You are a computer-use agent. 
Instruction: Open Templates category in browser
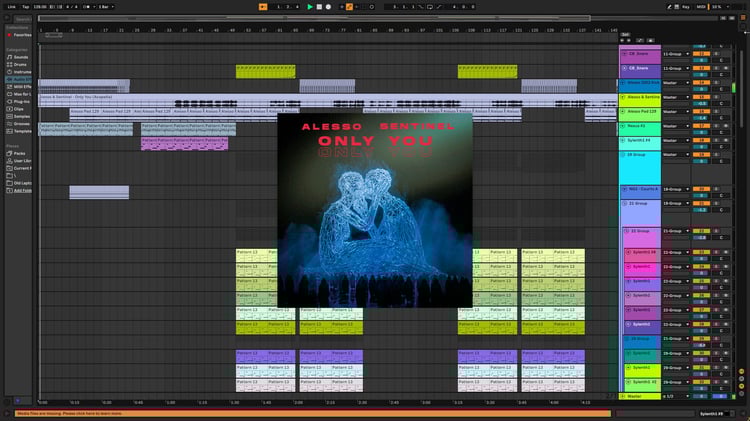click(x=19, y=131)
